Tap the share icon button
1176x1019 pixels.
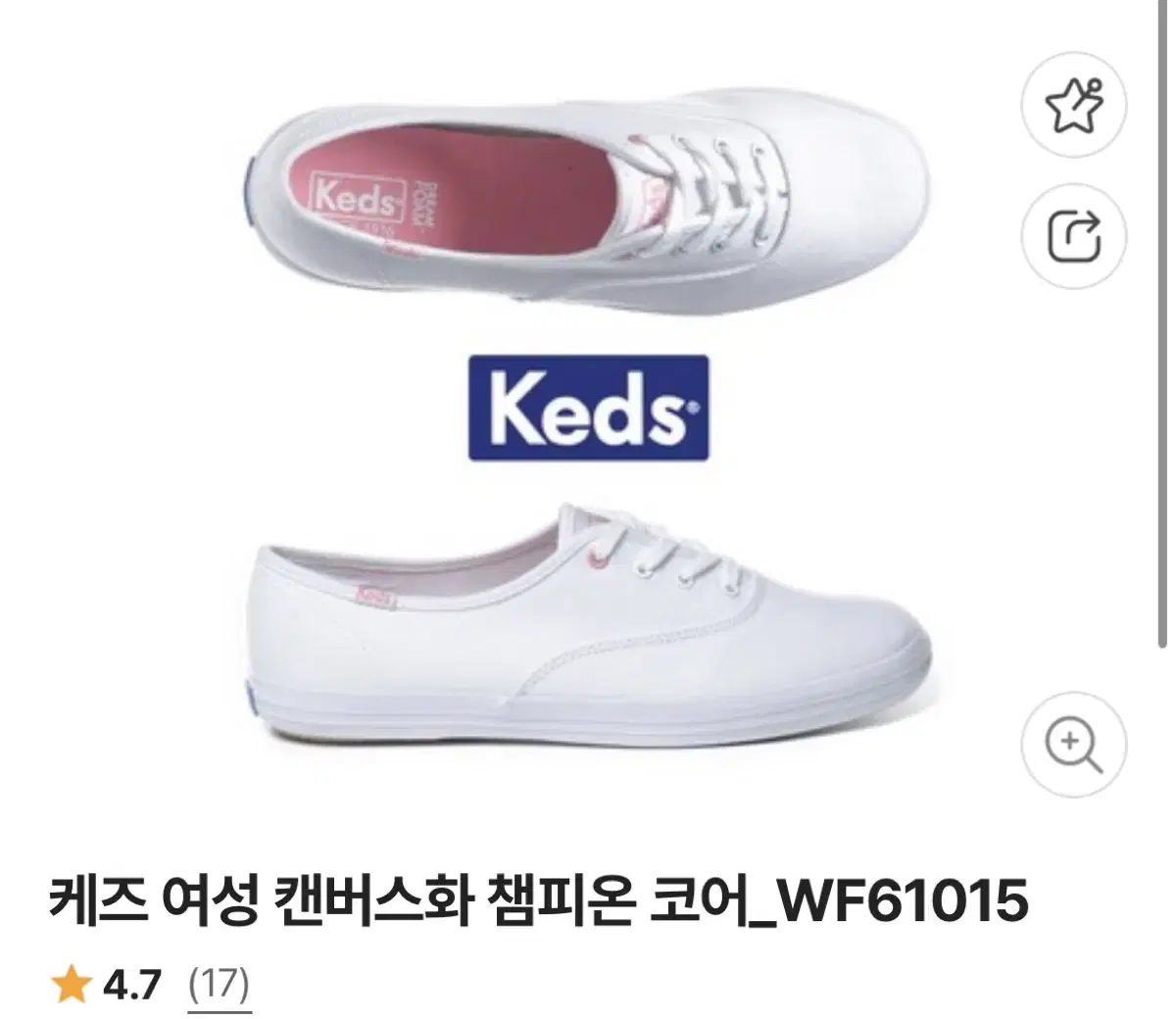1074,235
